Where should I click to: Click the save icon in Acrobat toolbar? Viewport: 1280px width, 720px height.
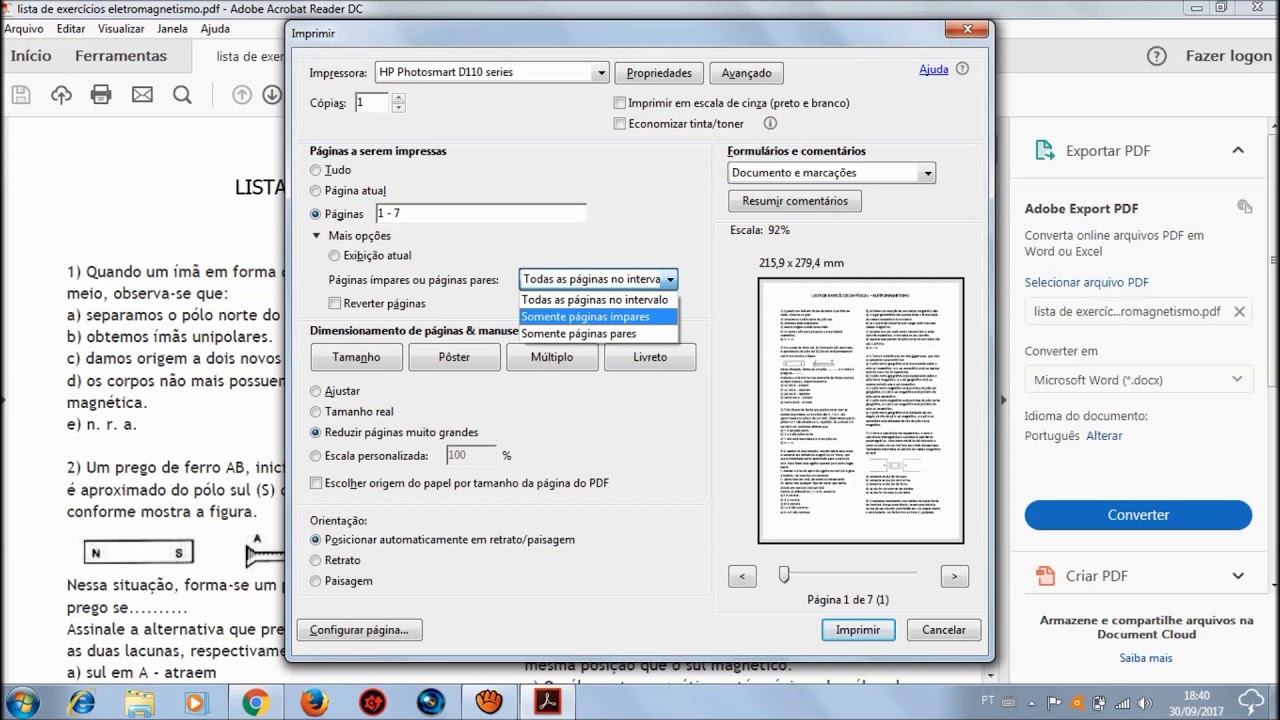point(21,95)
